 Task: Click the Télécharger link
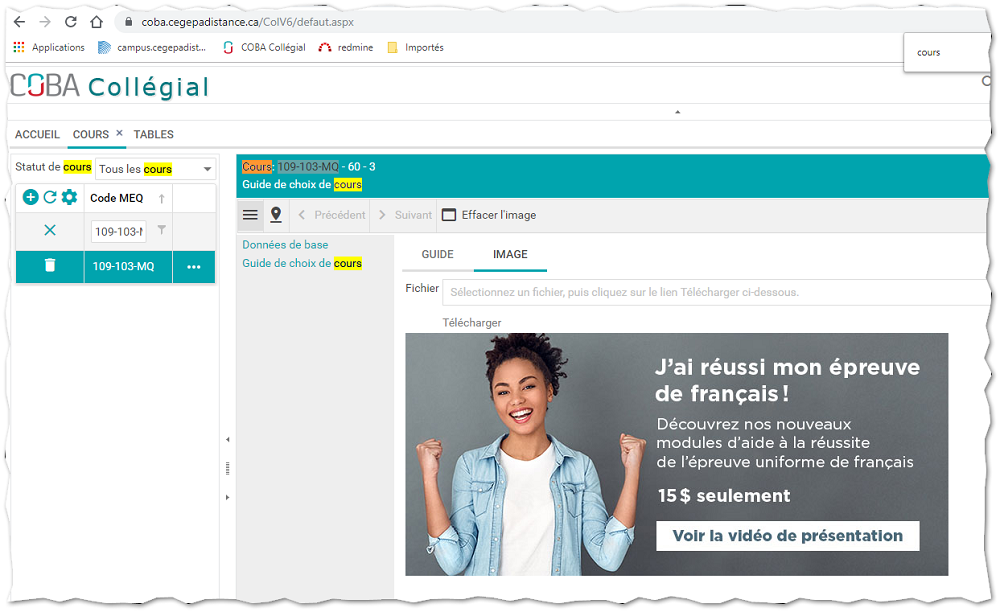click(x=472, y=322)
